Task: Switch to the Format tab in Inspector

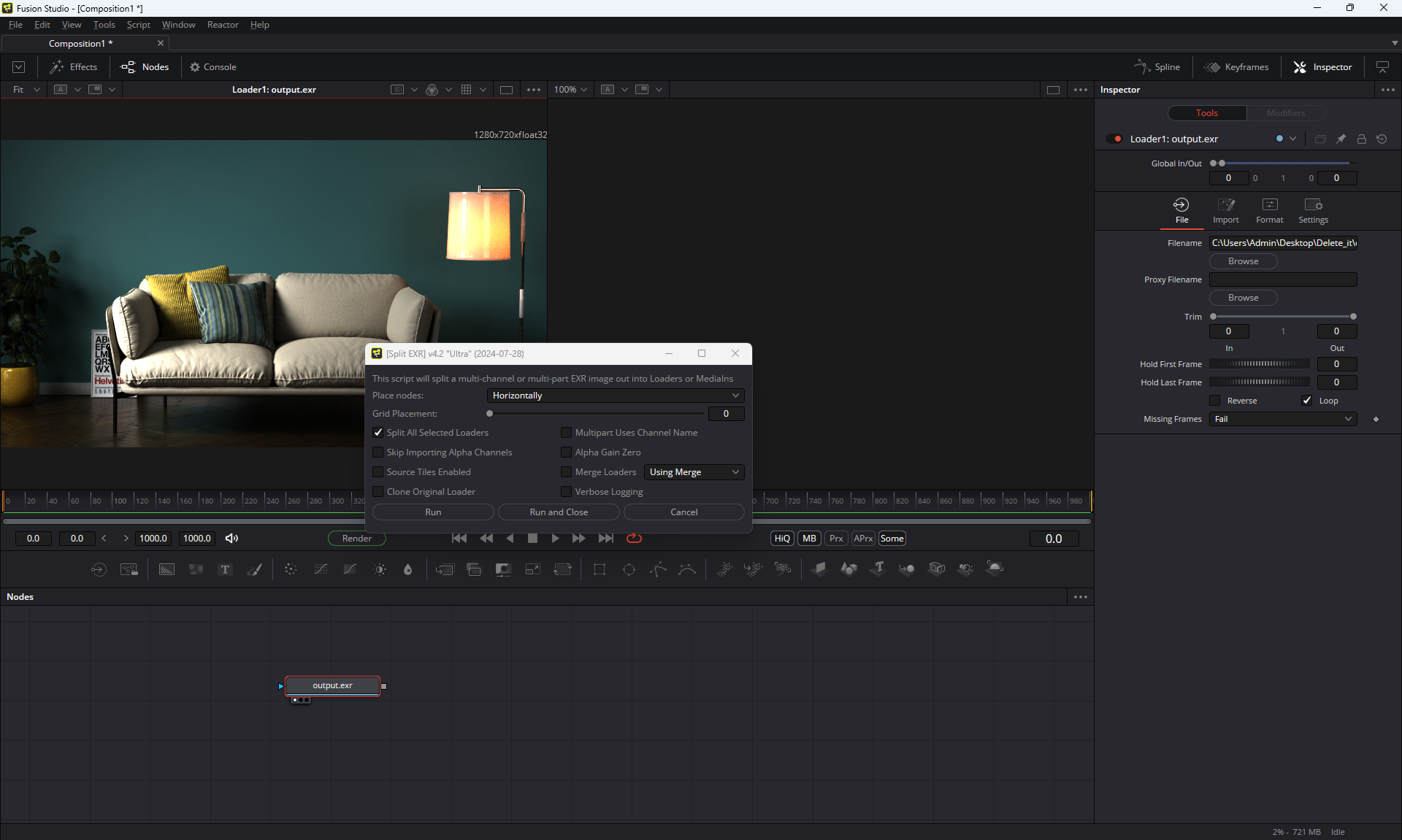Action: tap(1269, 210)
